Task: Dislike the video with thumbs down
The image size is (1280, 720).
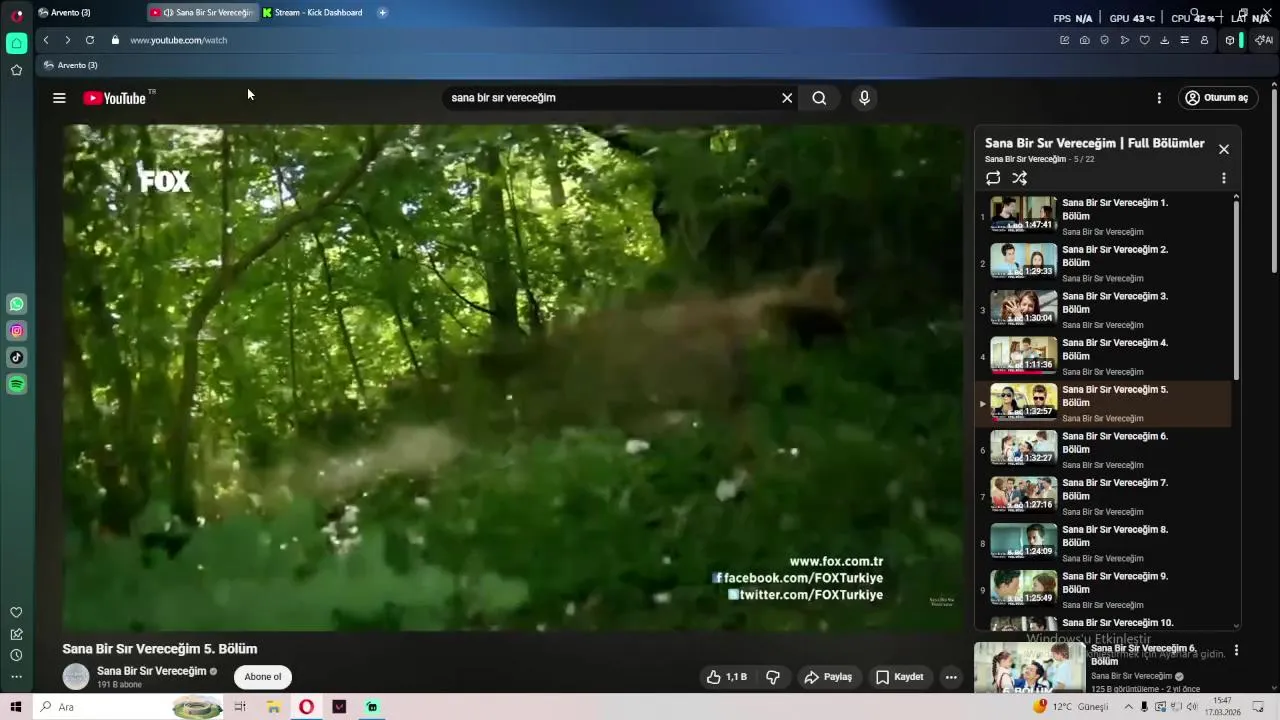Action: [773, 677]
